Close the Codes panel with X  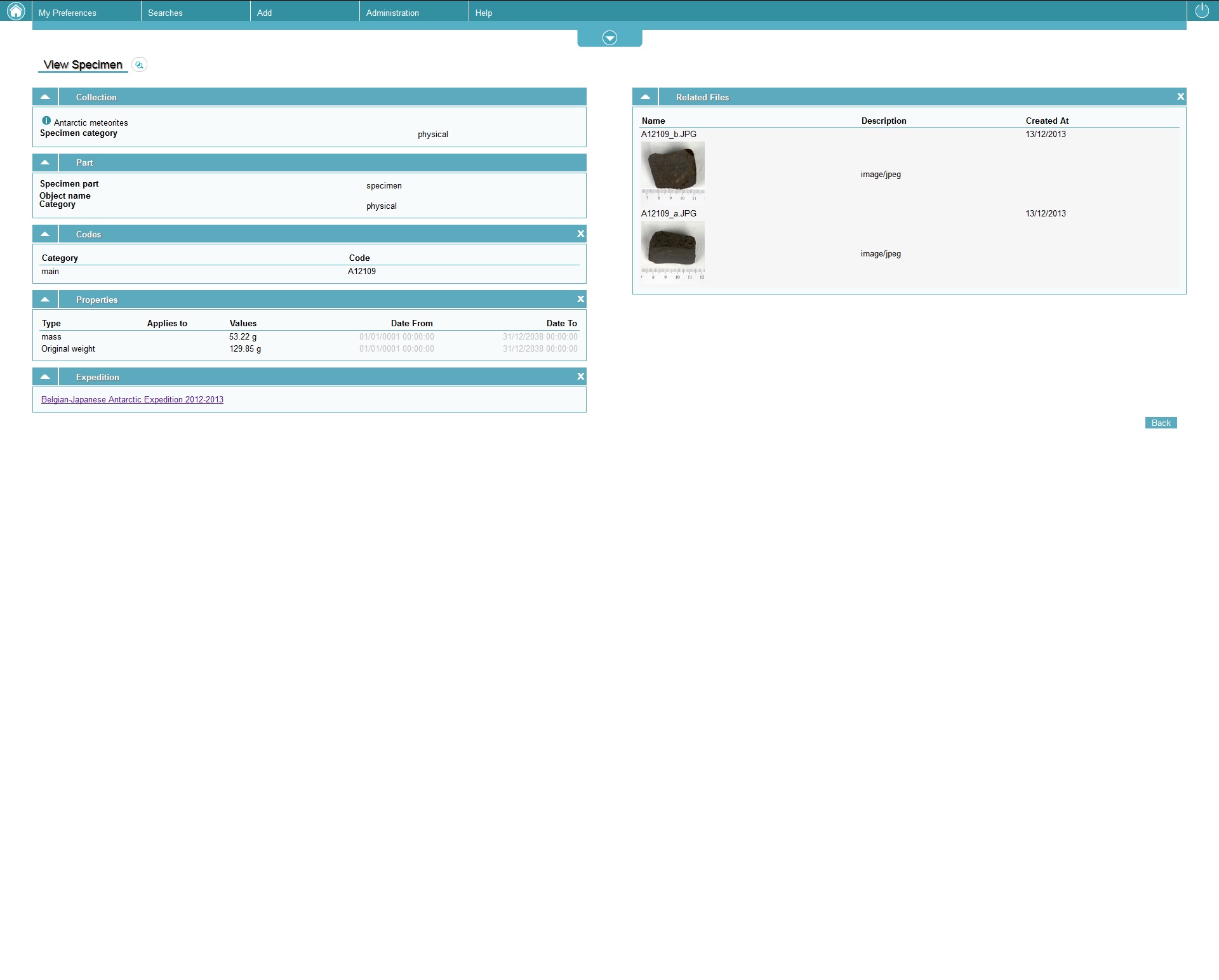point(580,234)
